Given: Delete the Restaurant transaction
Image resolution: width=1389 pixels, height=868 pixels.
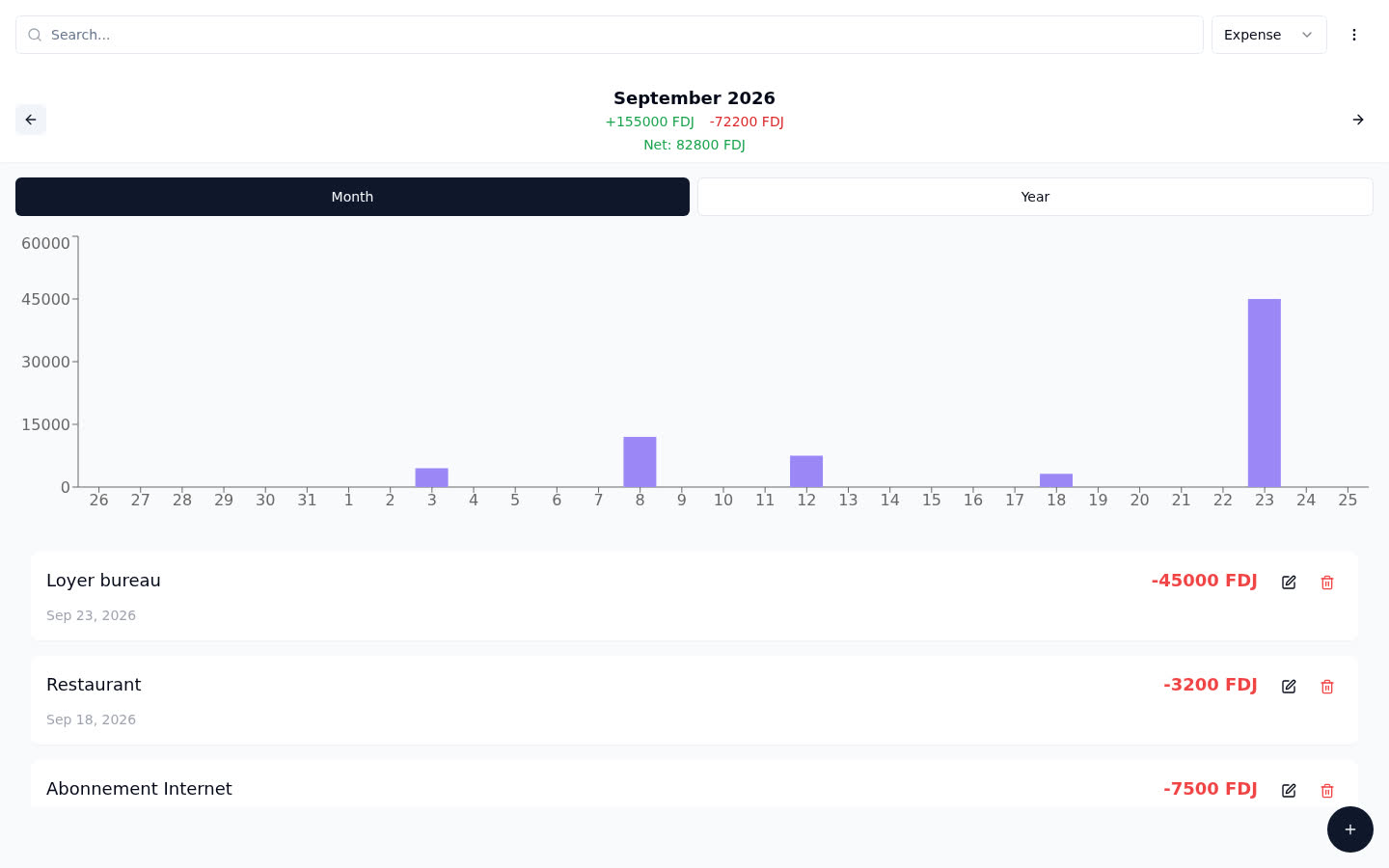Looking at the screenshot, I should (x=1327, y=687).
